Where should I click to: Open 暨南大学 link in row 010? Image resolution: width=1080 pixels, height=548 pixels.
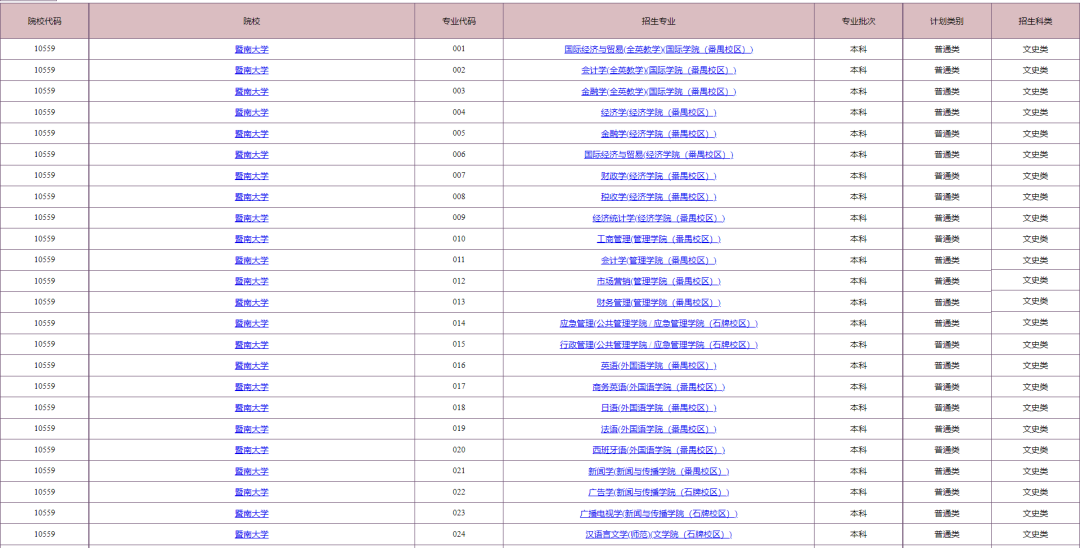tap(251, 239)
